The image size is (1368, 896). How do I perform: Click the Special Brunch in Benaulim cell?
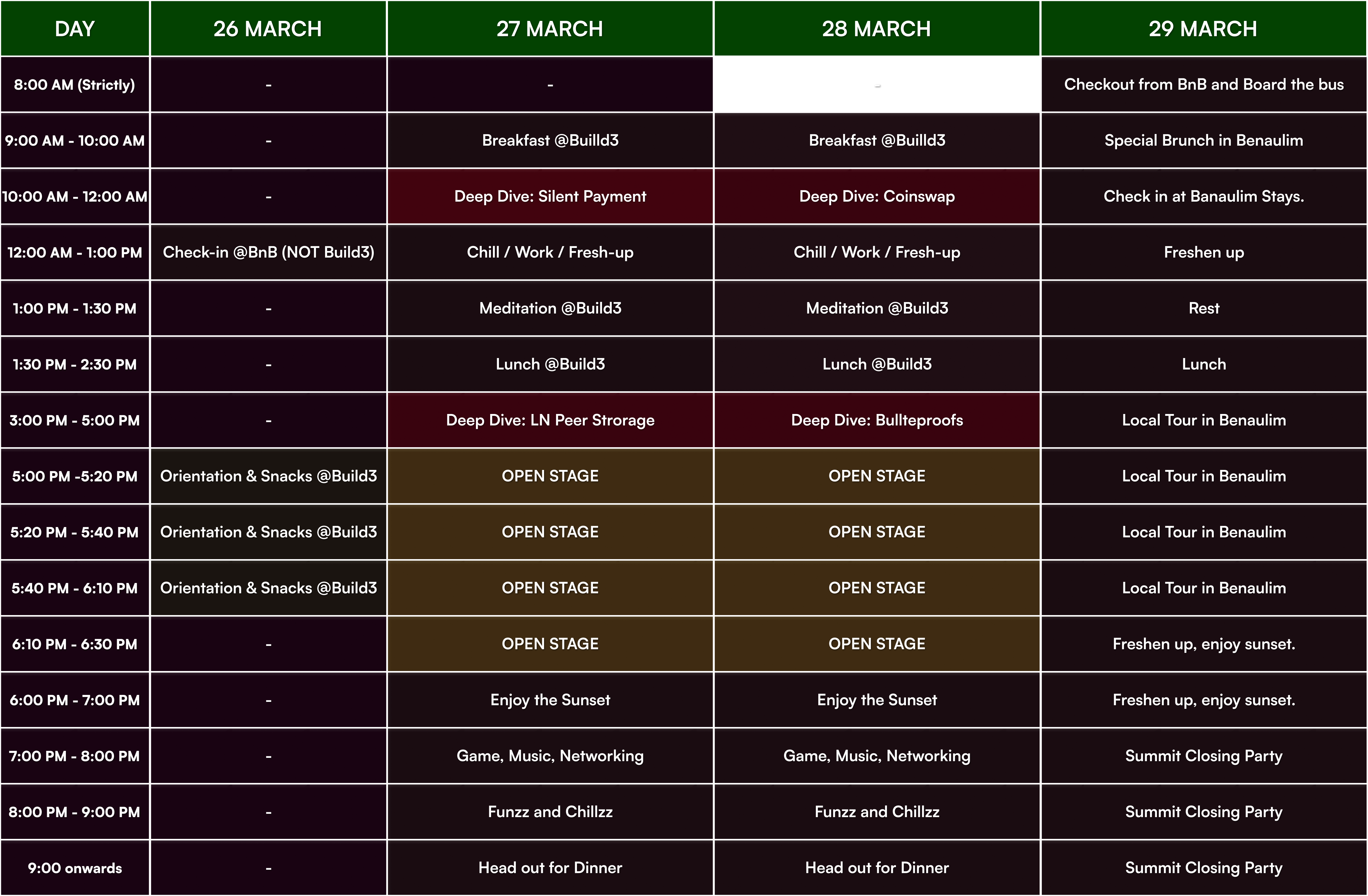pyautogui.click(x=1204, y=140)
